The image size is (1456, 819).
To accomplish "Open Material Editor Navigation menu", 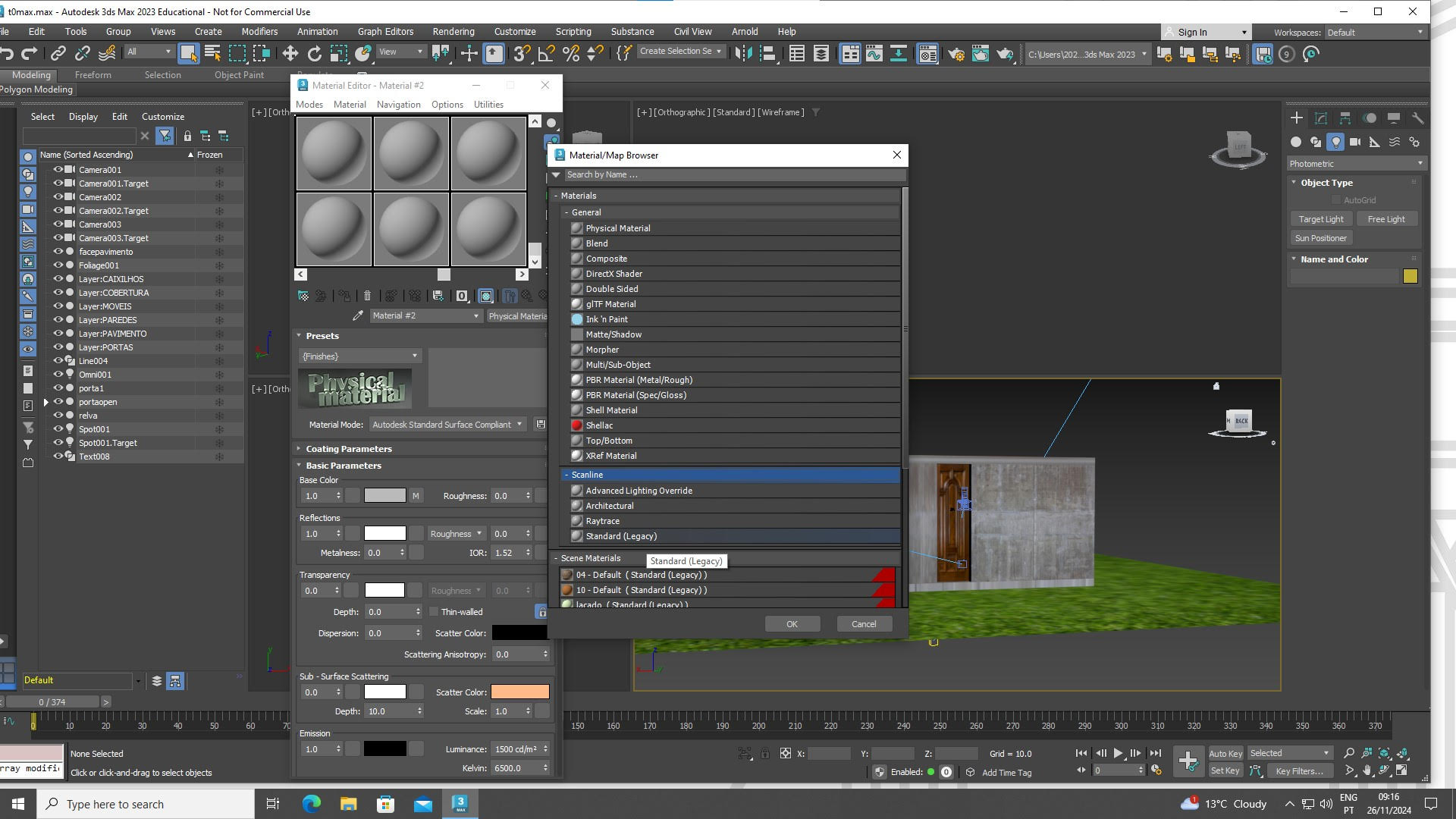I will 398,105.
